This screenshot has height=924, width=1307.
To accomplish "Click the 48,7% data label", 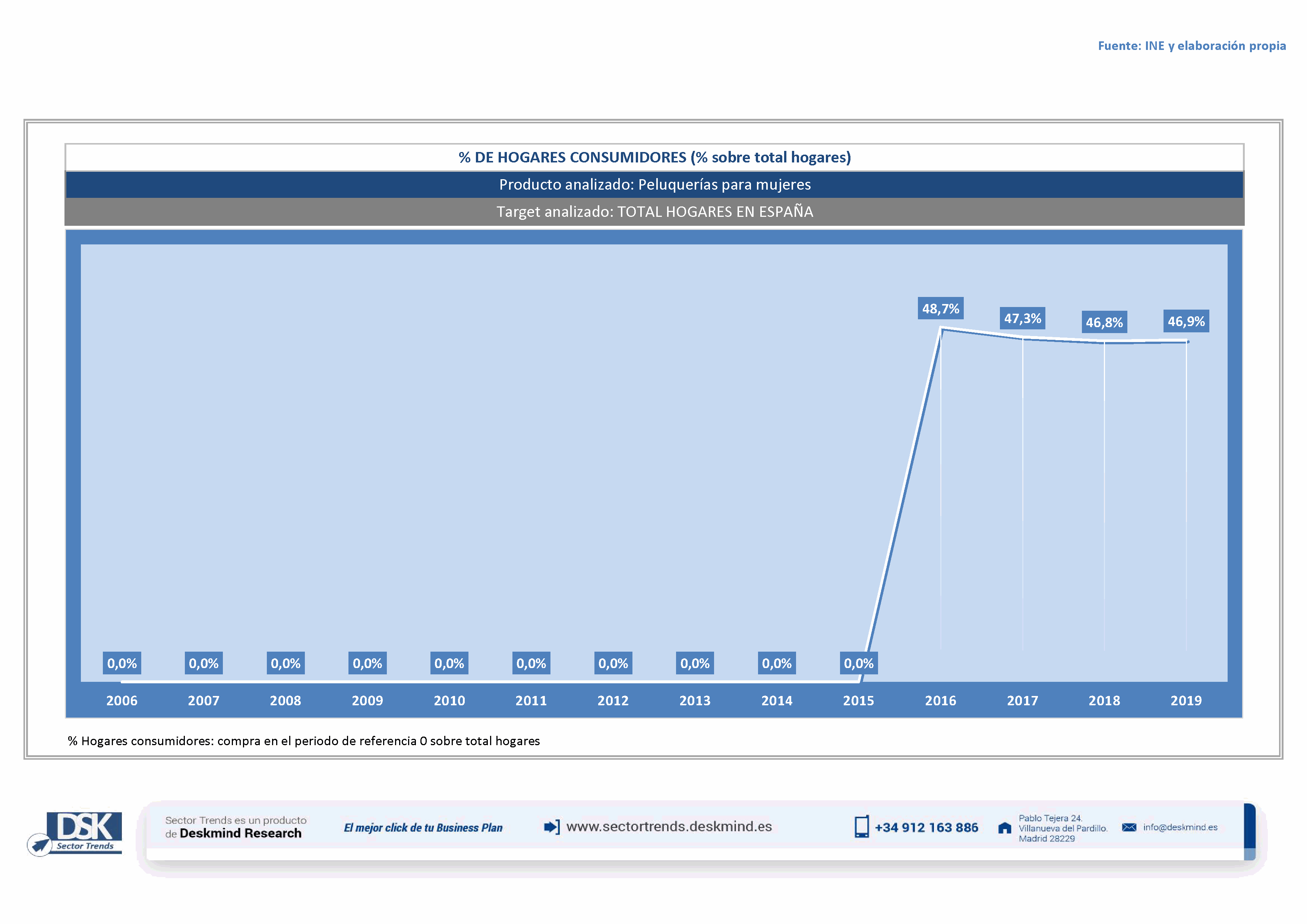I will coord(940,308).
